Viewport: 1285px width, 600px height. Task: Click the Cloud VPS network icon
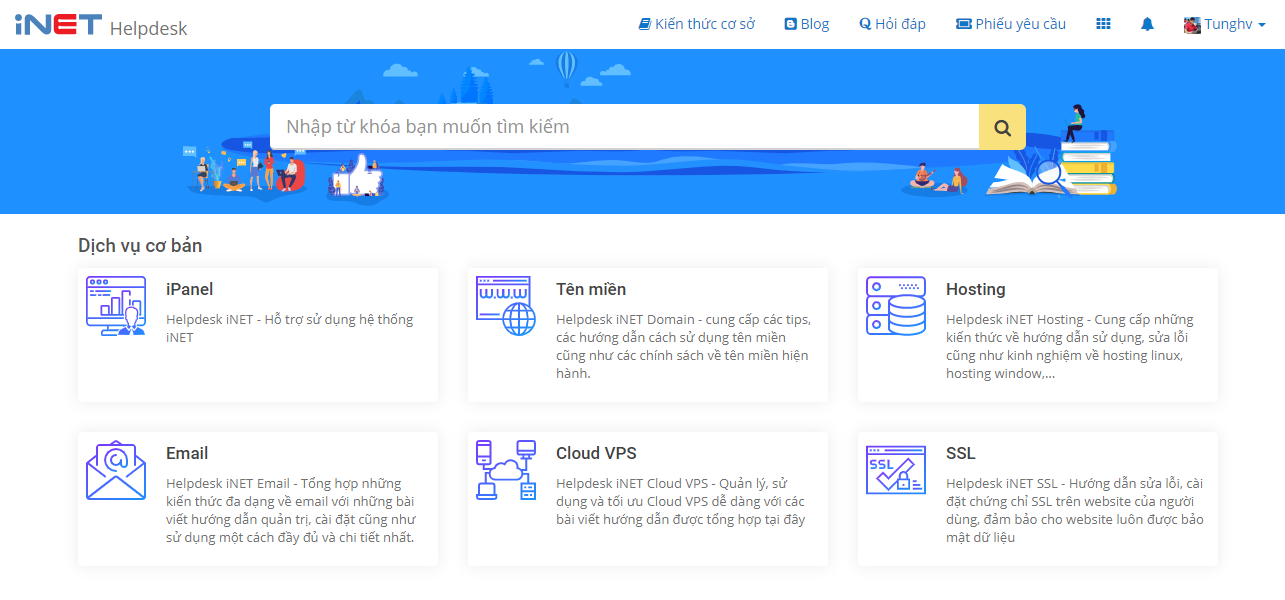pyautogui.click(x=506, y=470)
